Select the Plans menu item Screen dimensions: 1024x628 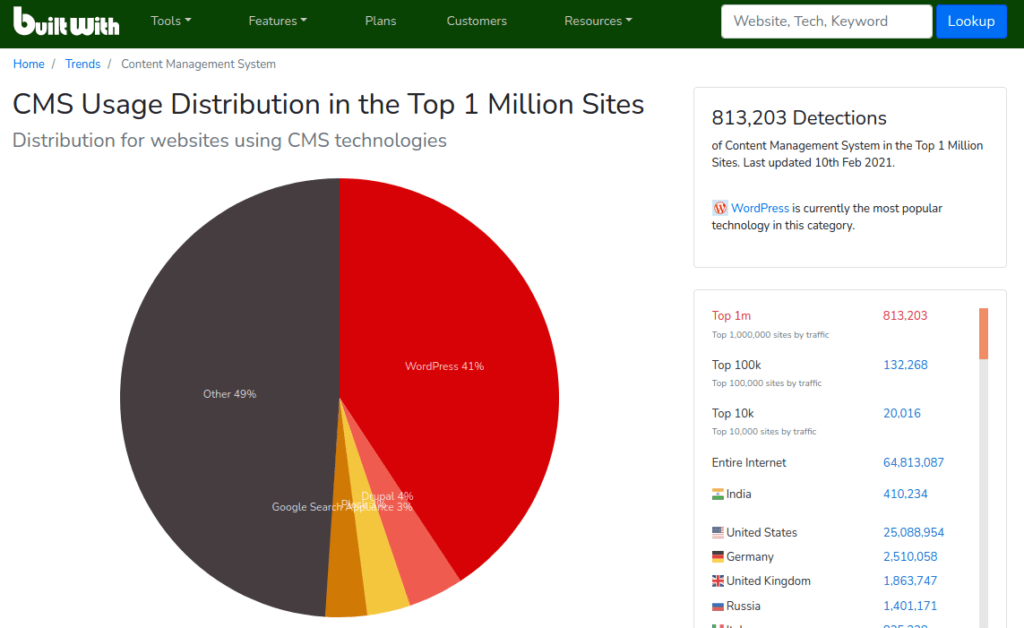380,20
